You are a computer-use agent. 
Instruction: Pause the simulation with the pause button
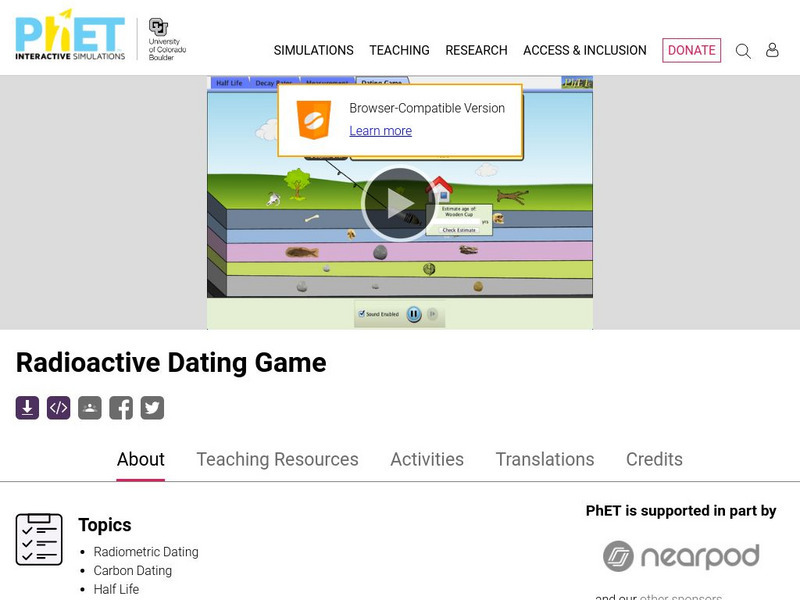click(414, 313)
